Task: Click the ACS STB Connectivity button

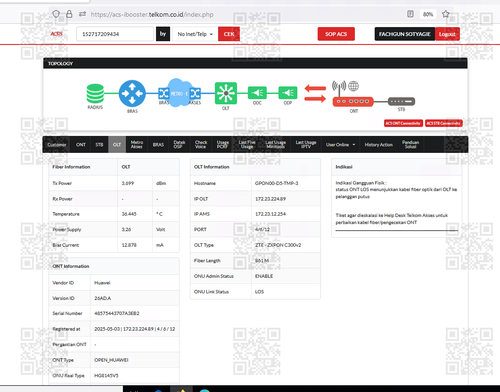Action: pyautogui.click(x=444, y=123)
